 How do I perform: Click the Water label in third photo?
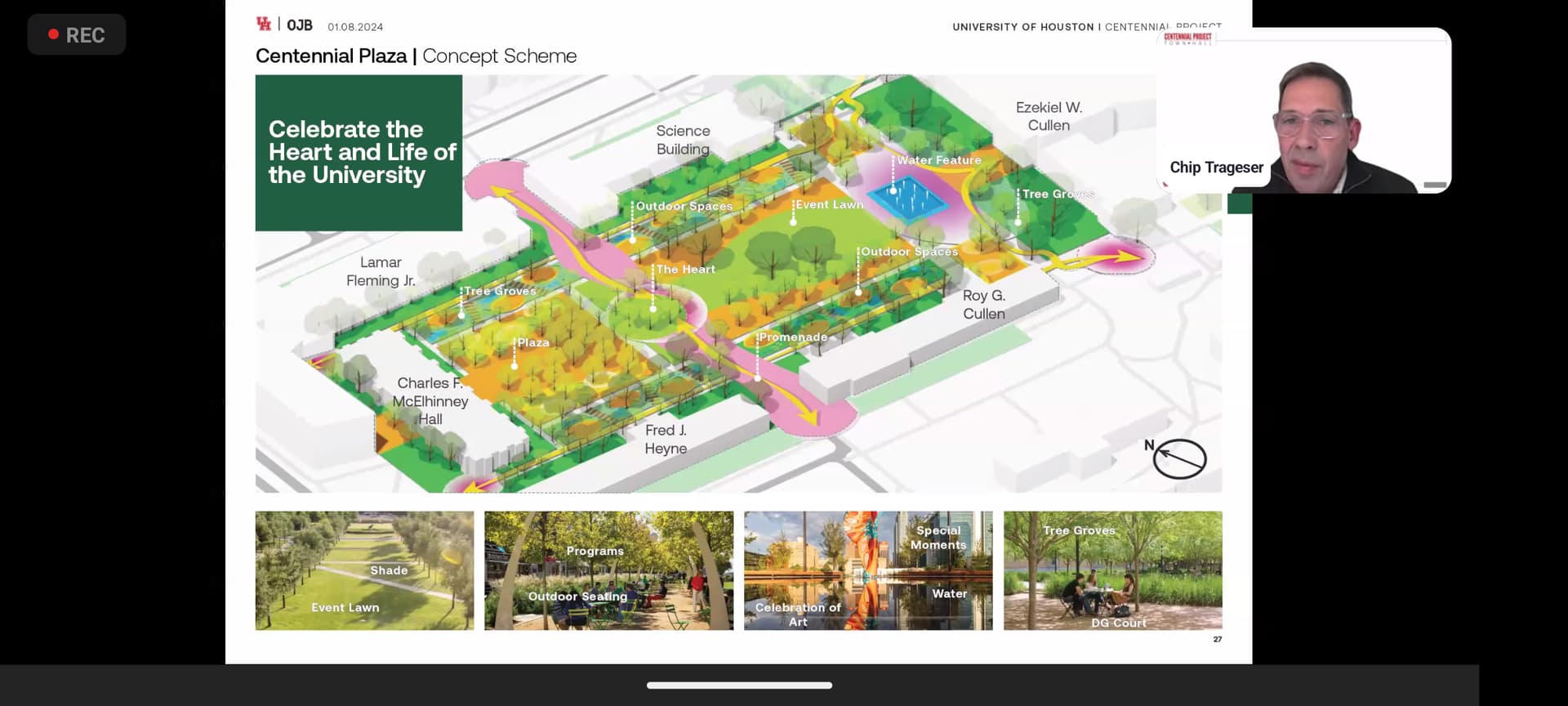[x=950, y=593]
